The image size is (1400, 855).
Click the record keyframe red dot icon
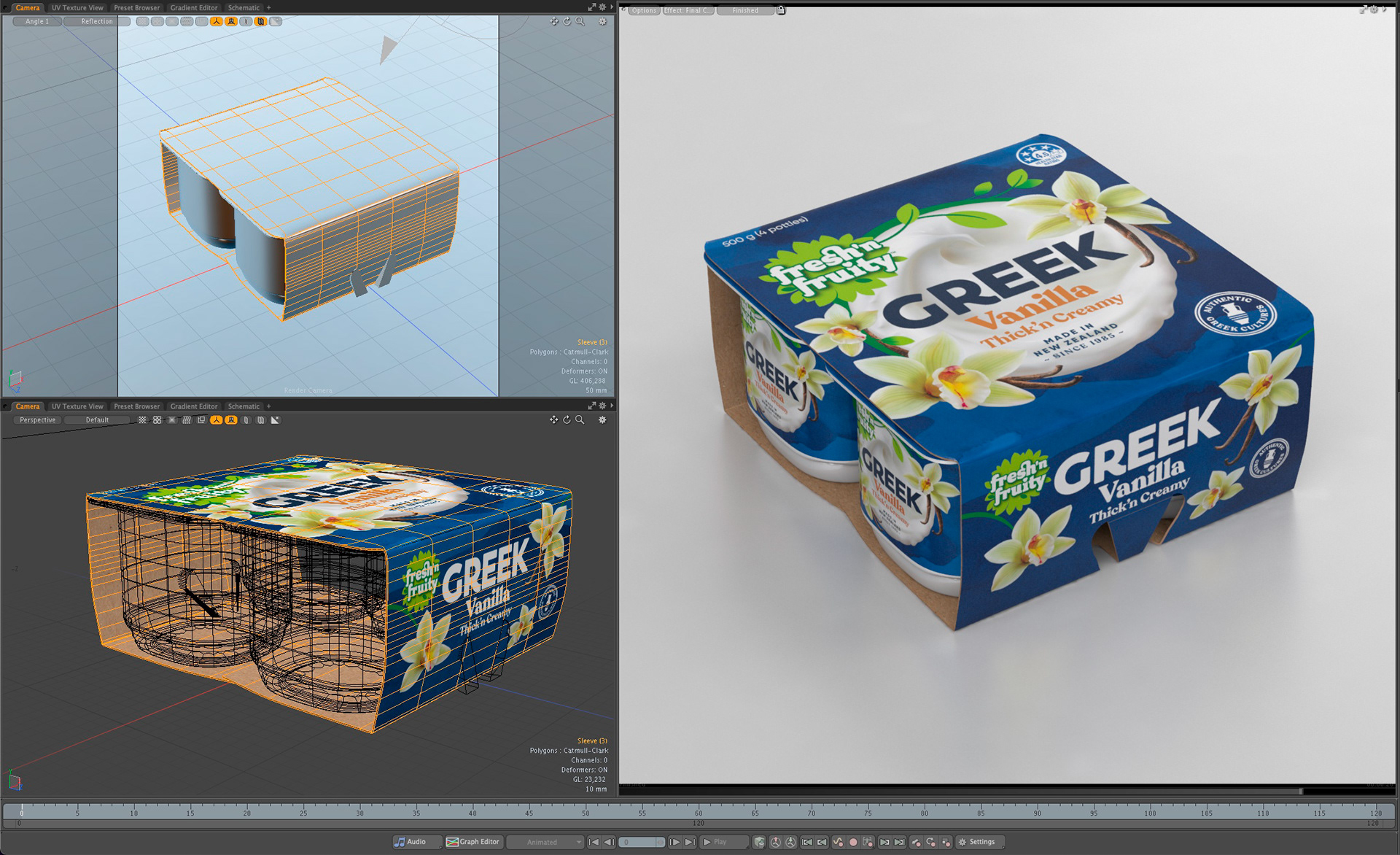click(853, 842)
